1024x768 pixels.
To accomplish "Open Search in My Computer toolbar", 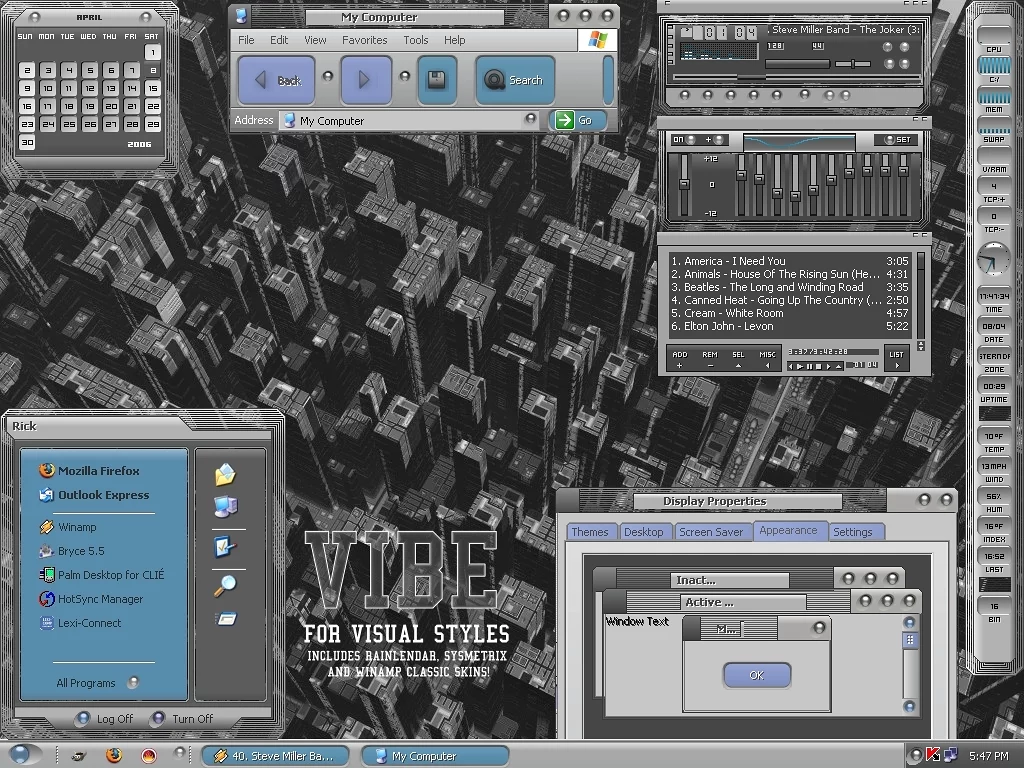I will click(x=514, y=80).
